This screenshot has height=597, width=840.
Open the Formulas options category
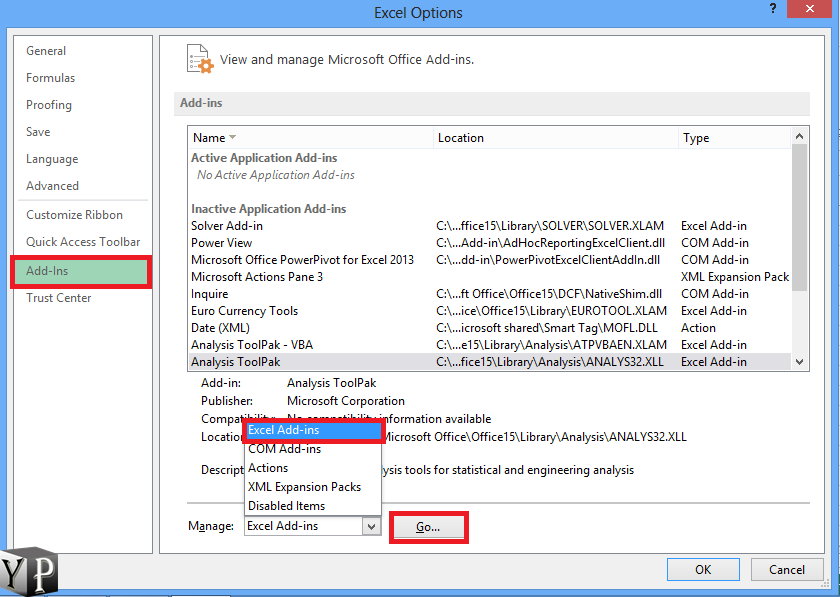tap(50, 78)
